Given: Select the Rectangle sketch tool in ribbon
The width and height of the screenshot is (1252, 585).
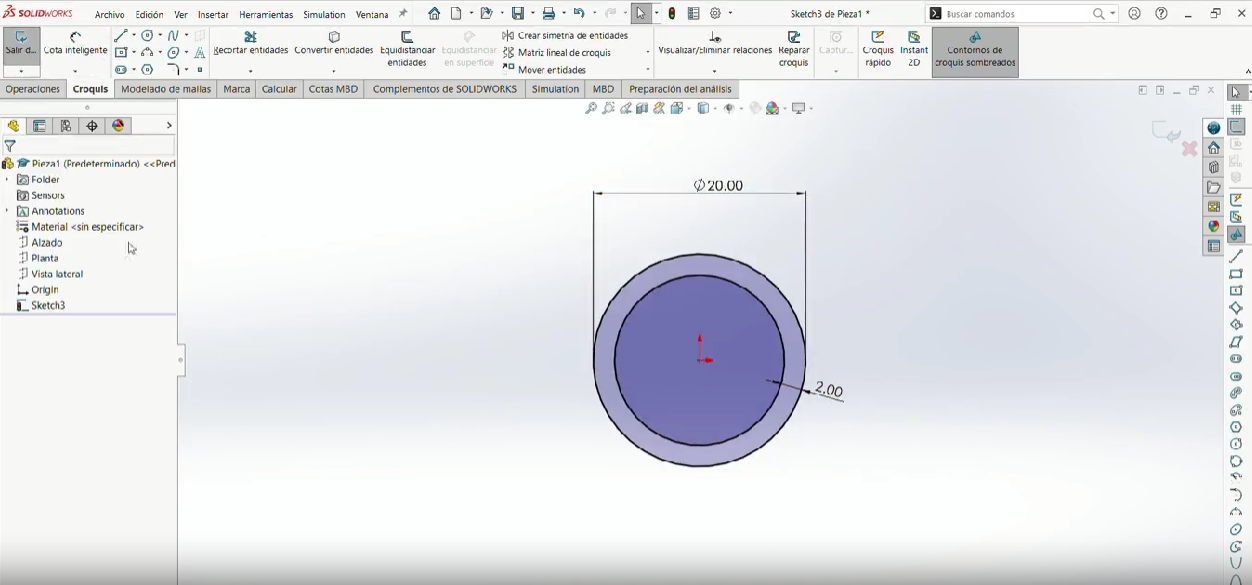Looking at the screenshot, I should [120, 52].
